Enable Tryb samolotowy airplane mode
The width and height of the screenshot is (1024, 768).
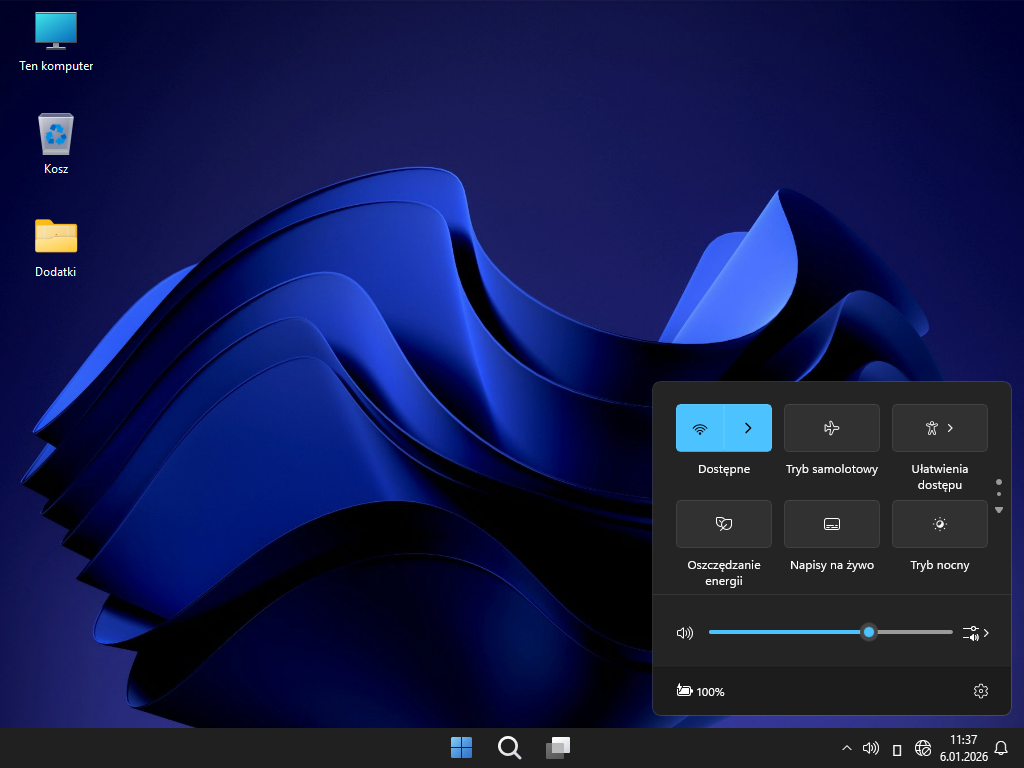click(x=831, y=428)
